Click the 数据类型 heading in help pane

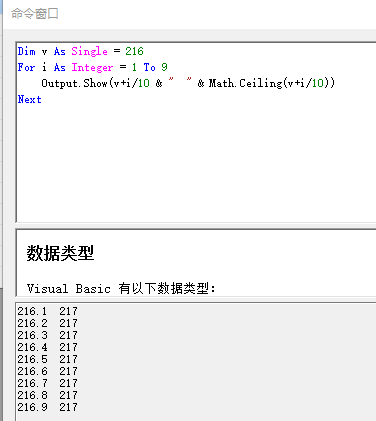pyautogui.click(x=60, y=253)
